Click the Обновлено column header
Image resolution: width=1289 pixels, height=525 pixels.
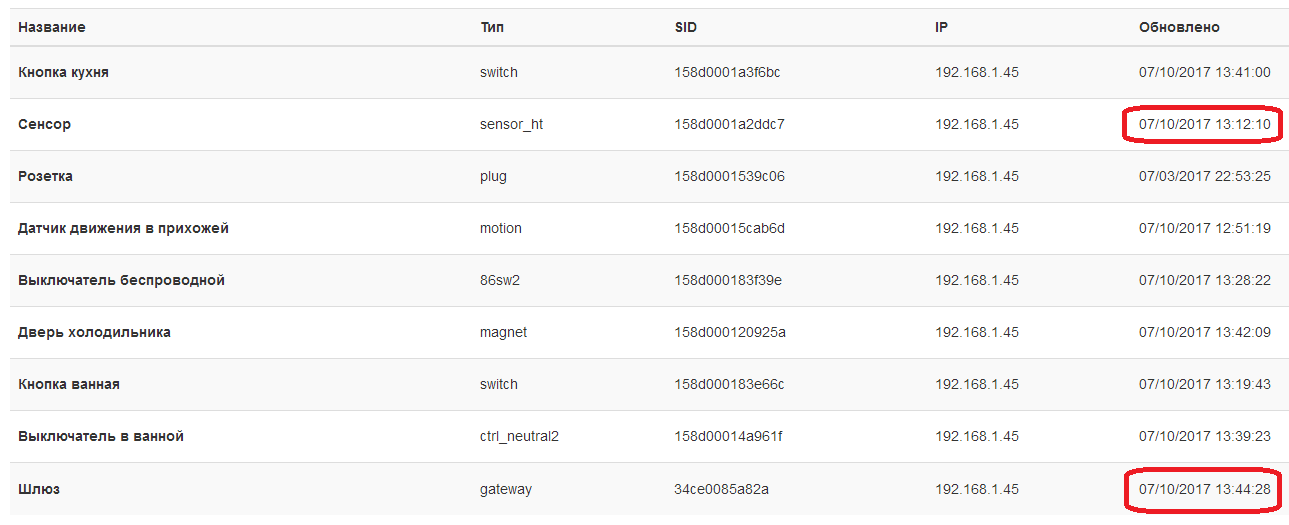click(1179, 28)
